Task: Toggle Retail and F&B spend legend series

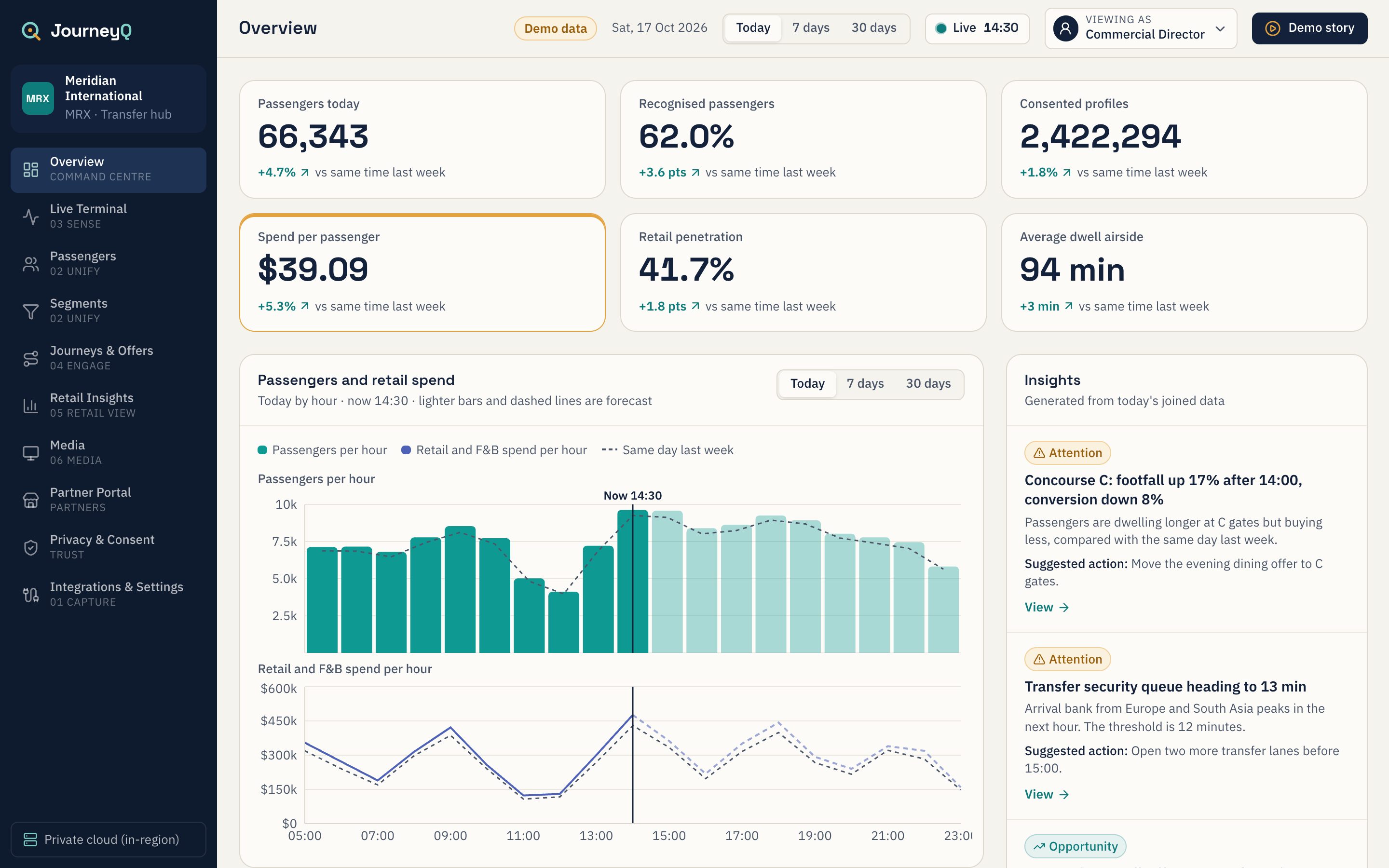Action: [x=493, y=450]
